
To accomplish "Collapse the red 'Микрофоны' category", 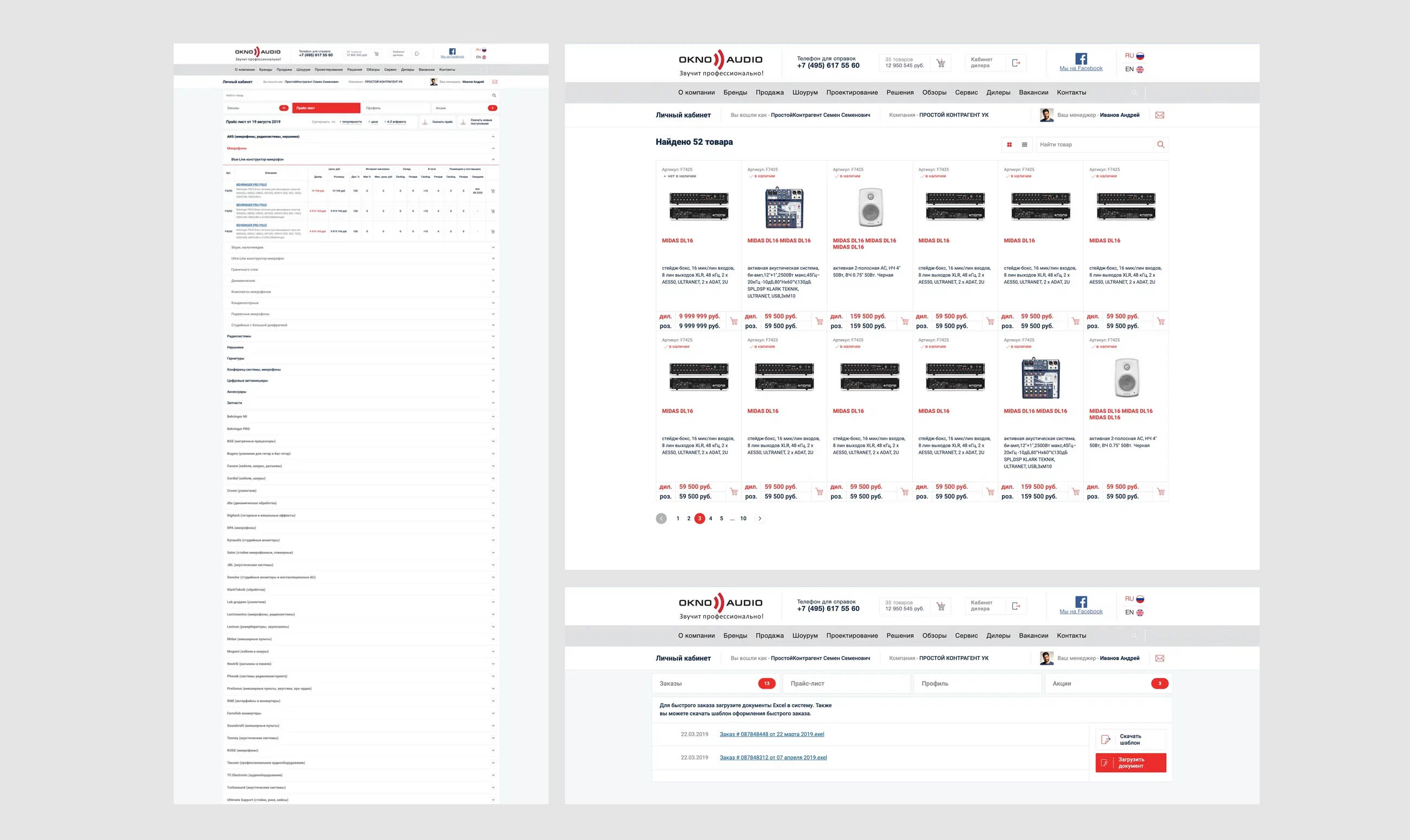I will point(493,148).
